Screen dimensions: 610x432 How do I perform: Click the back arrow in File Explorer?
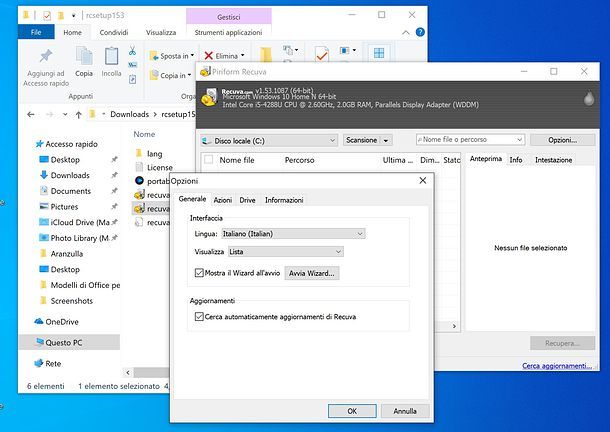(31, 114)
